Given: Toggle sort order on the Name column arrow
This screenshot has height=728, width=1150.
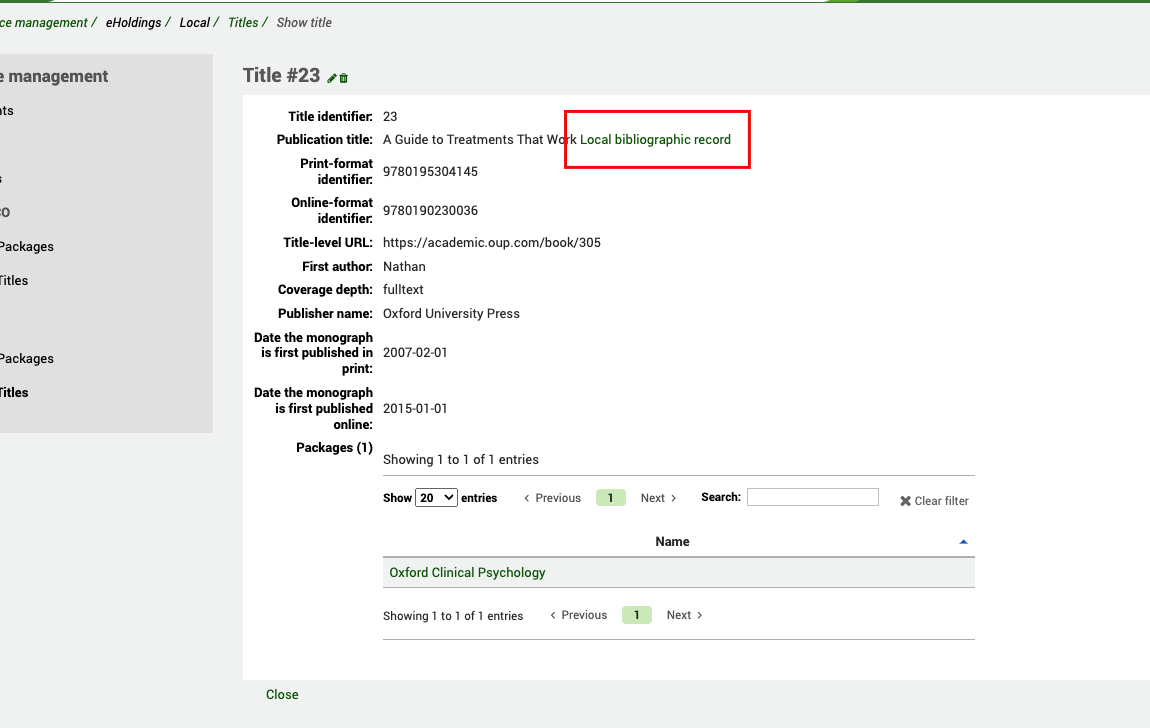Looking at the screenshot, I should (963, 541).
